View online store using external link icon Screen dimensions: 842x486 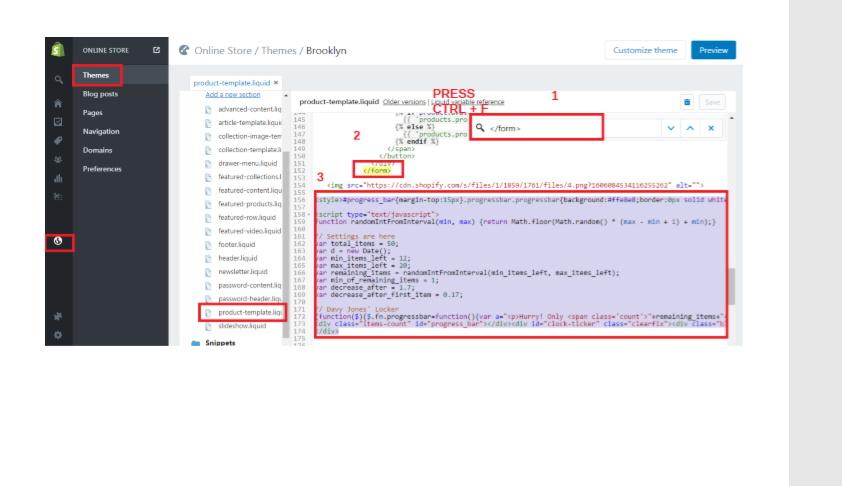pyautogui.click(x=156, y=49)
